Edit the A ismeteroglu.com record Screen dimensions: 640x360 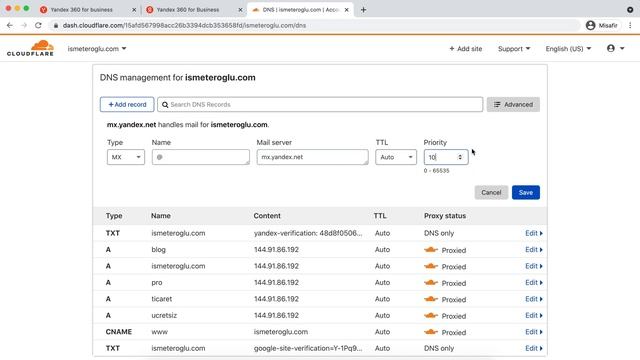pos(533,266)
